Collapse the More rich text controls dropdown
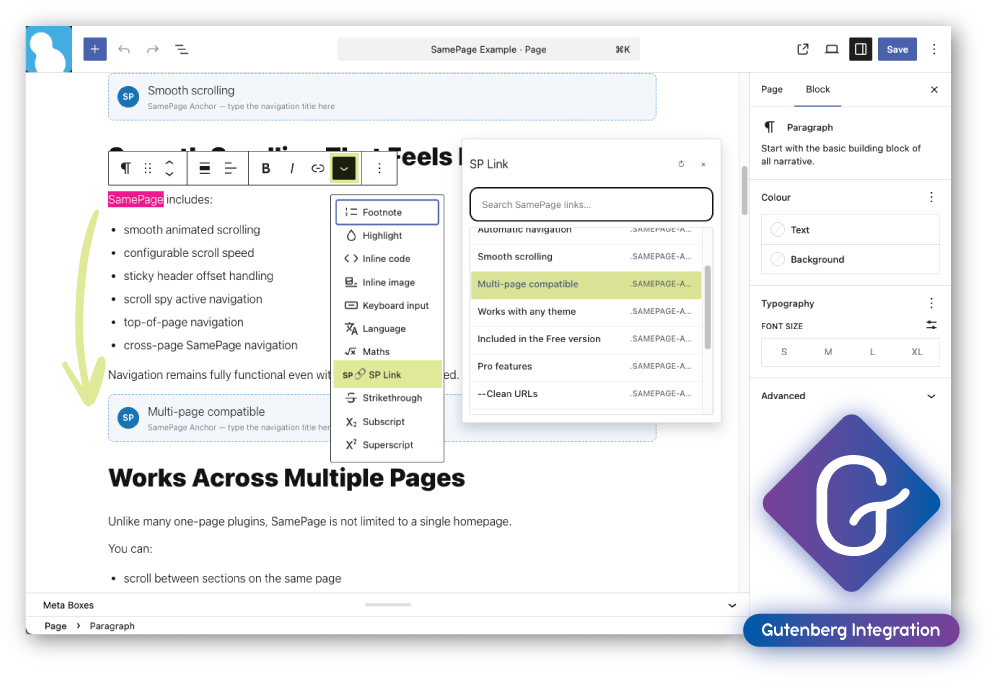The image size is (1000, 687). point(344,168)
